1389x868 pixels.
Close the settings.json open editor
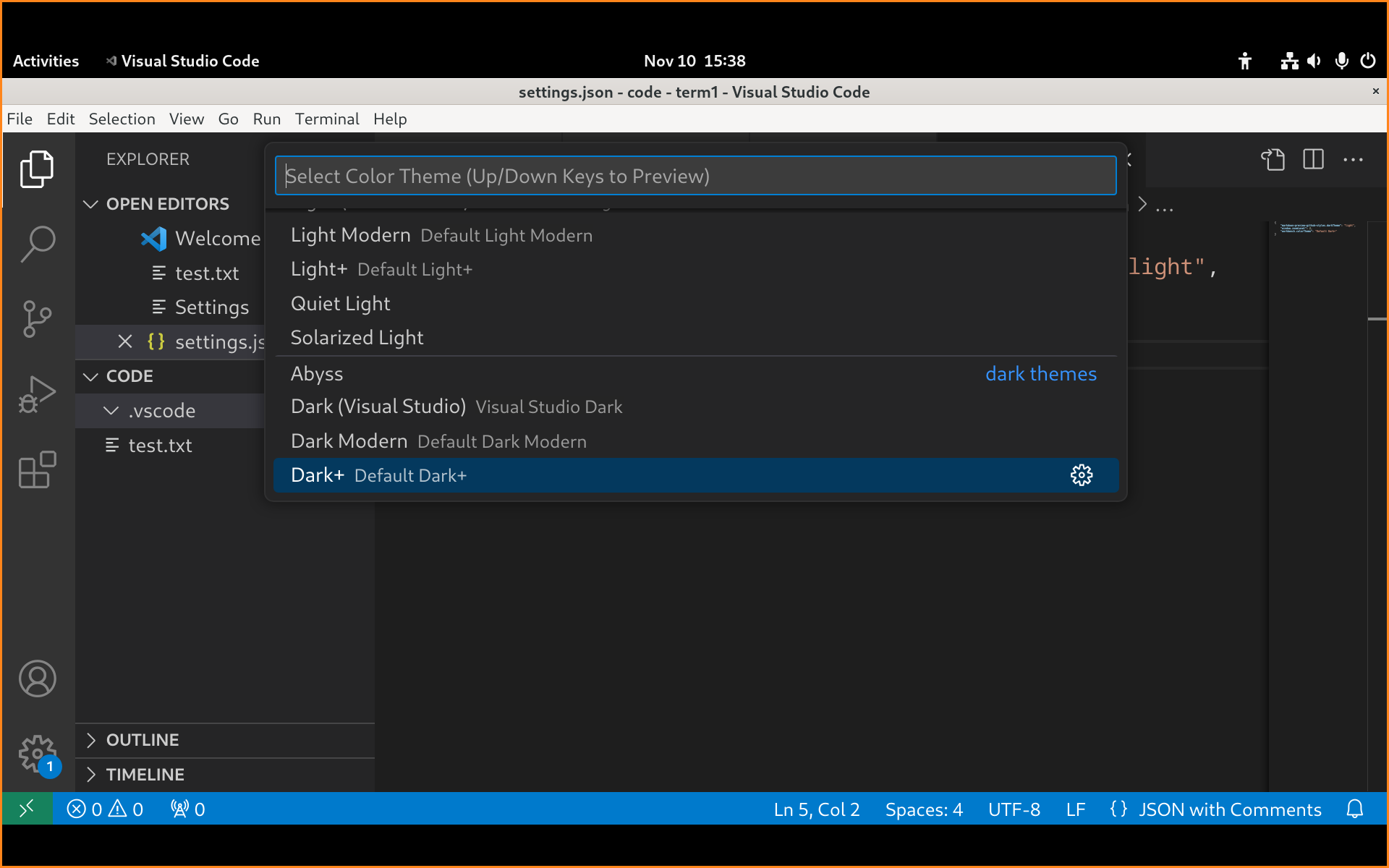125,341
